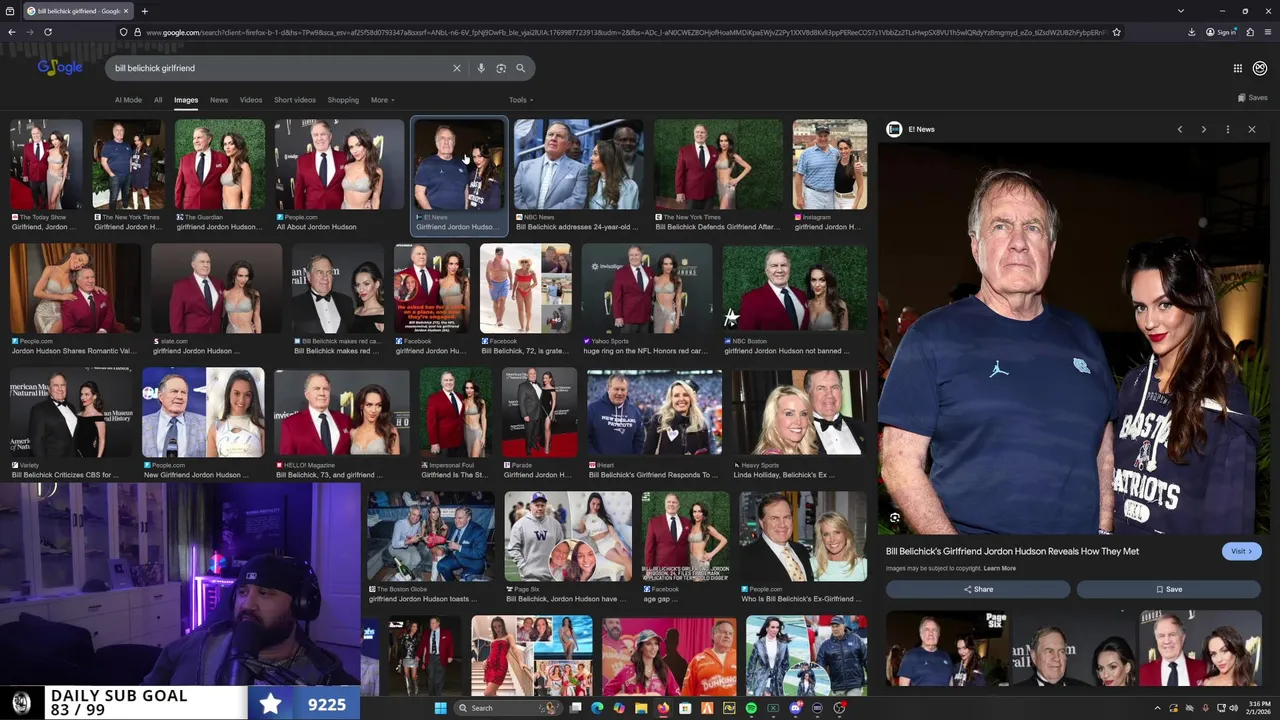
Task: Open Firefox extensions icon
Action: click(x=1251, y=32)
